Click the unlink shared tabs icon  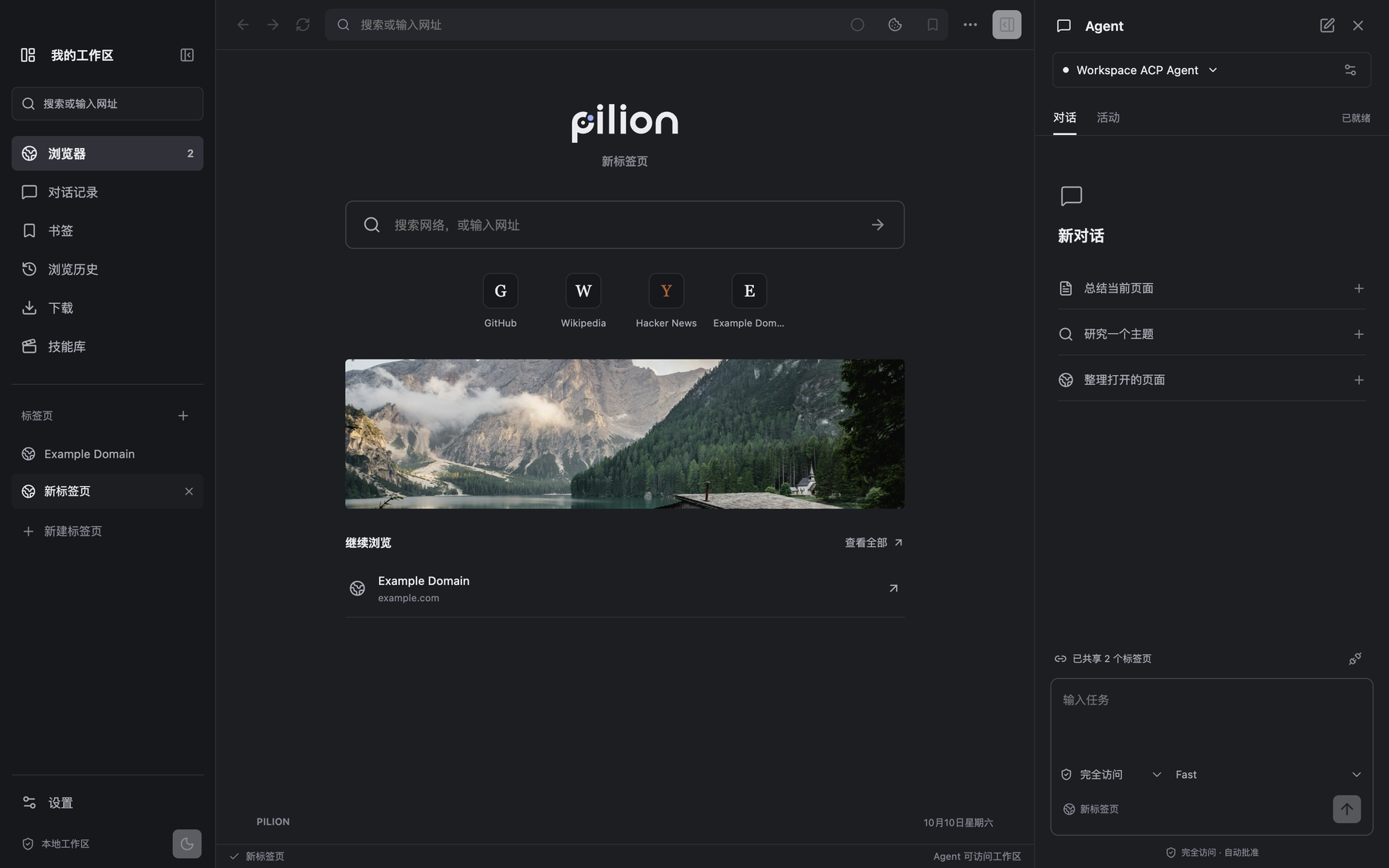click(x=1355, y=659)
